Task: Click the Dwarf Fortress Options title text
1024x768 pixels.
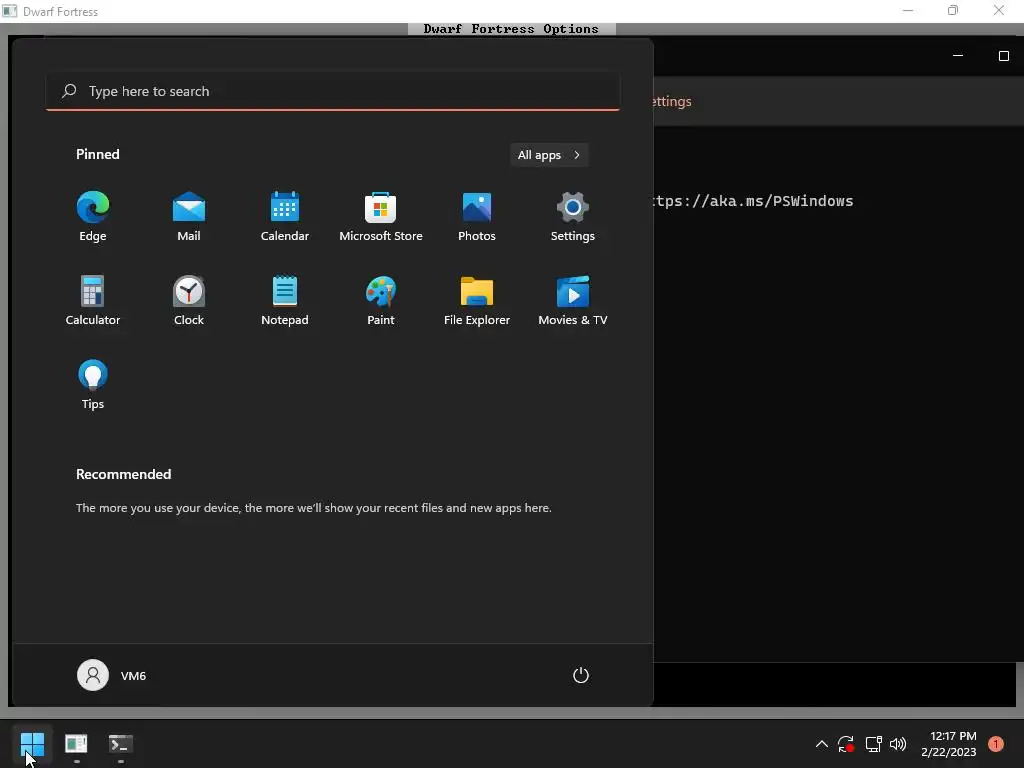Action: coord(511,29)
